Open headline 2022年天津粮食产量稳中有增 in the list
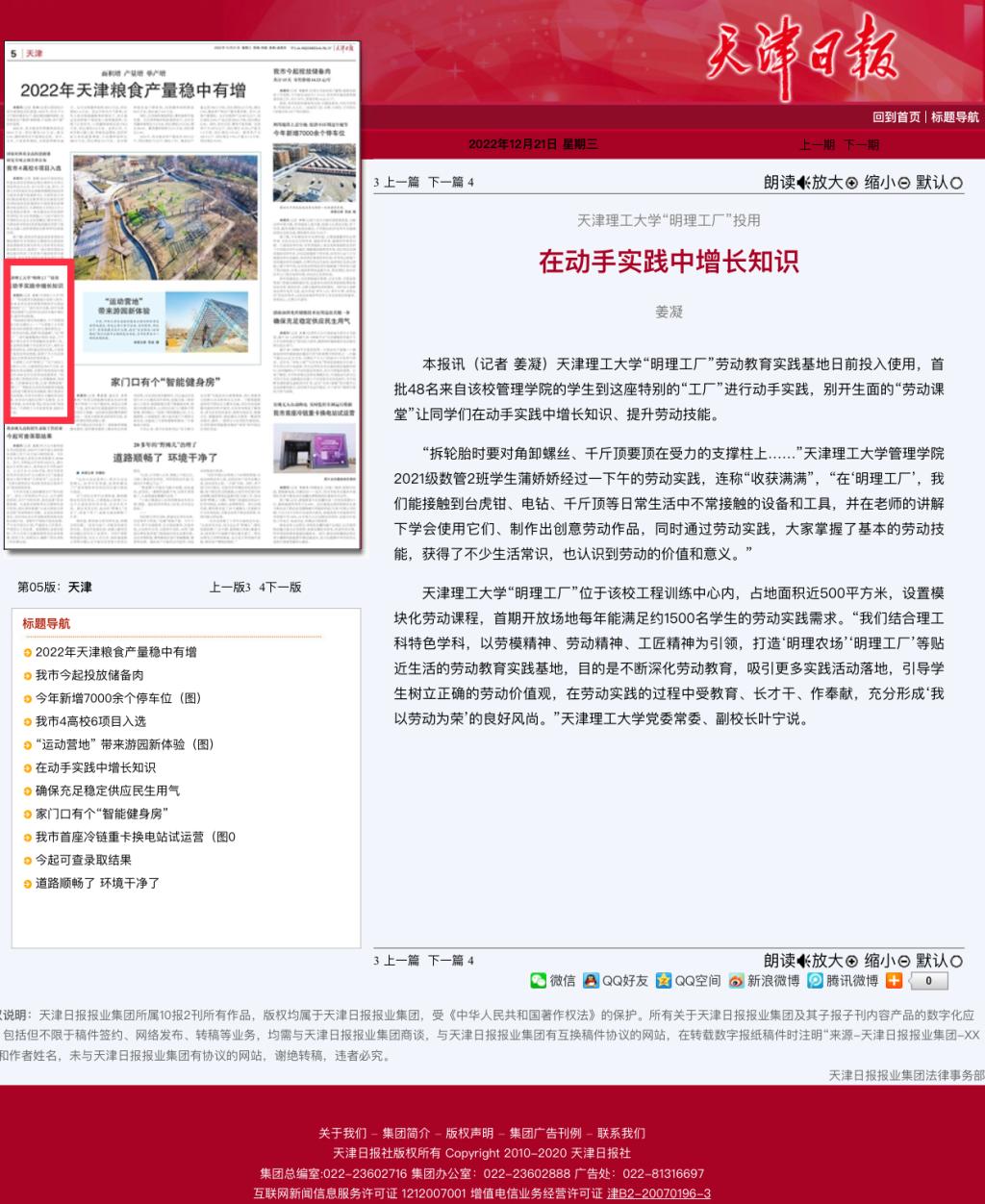The width and height of the screenshot is (985, 1204). click(115, 652)
